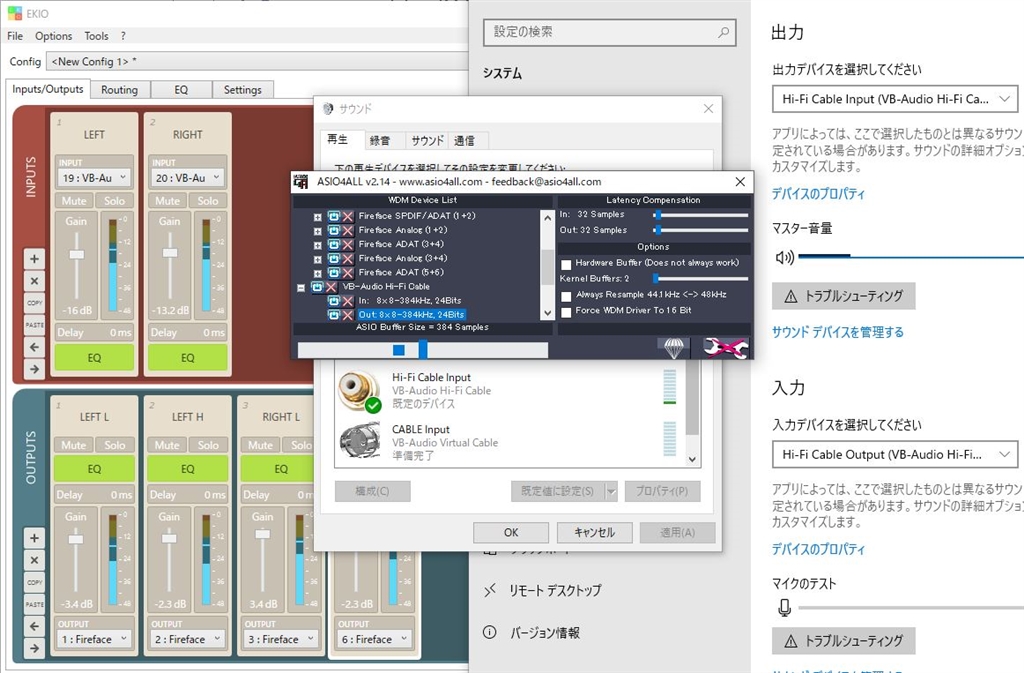The width and height of the screenshot is (1024, 673).
Task: Open output dropdown 6 : Fireface
Action: pyautogui.click(x=374, y=639)
